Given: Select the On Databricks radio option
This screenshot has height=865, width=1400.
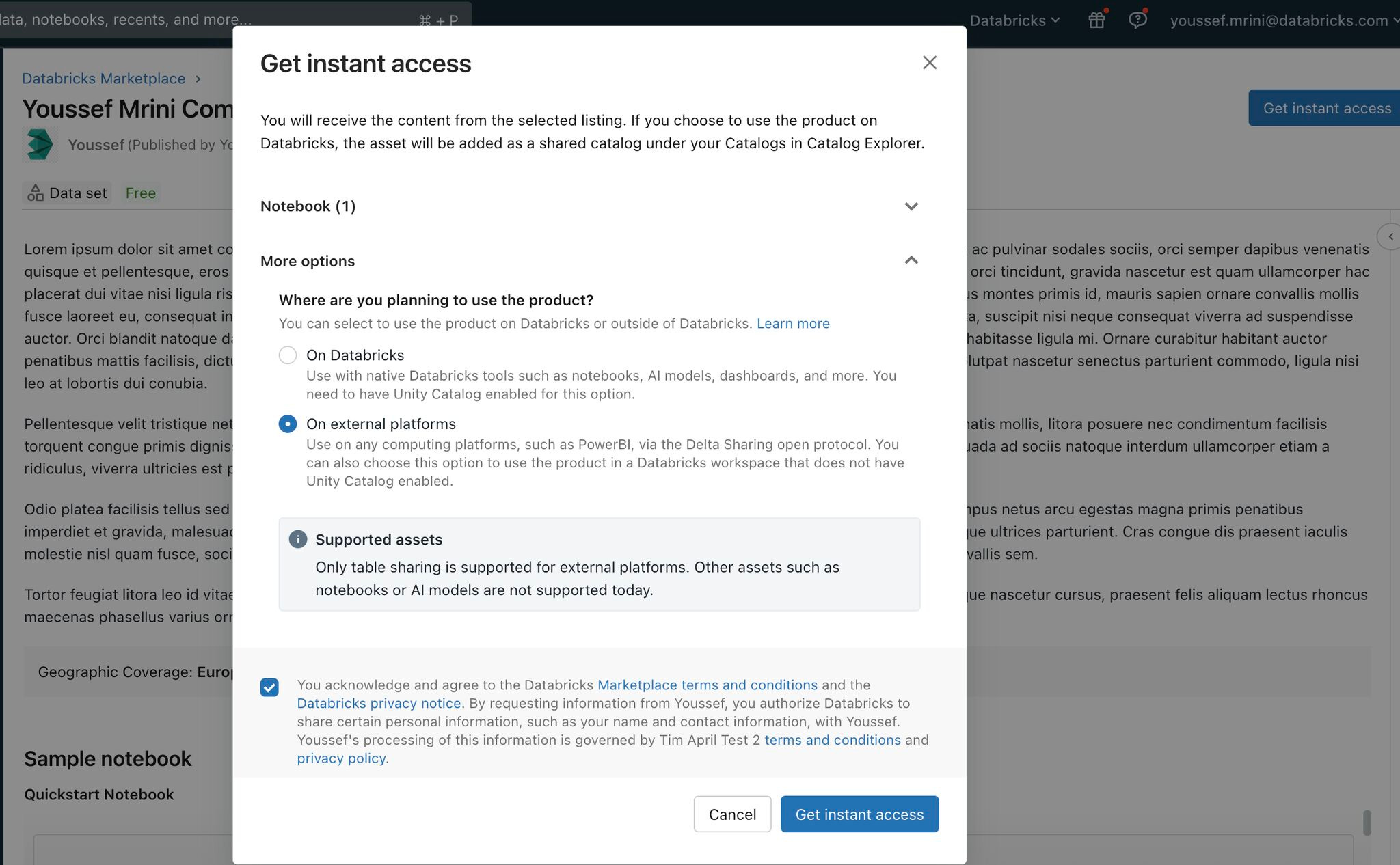Looking at the screenshot, I should pyautogui.click(x=288, y=355).
